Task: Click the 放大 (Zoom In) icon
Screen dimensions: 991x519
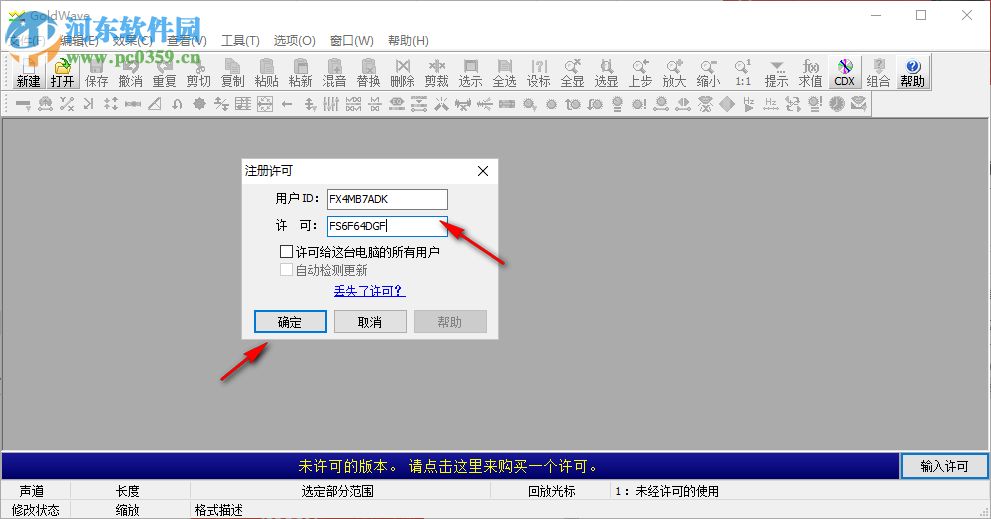Action: 674,72
